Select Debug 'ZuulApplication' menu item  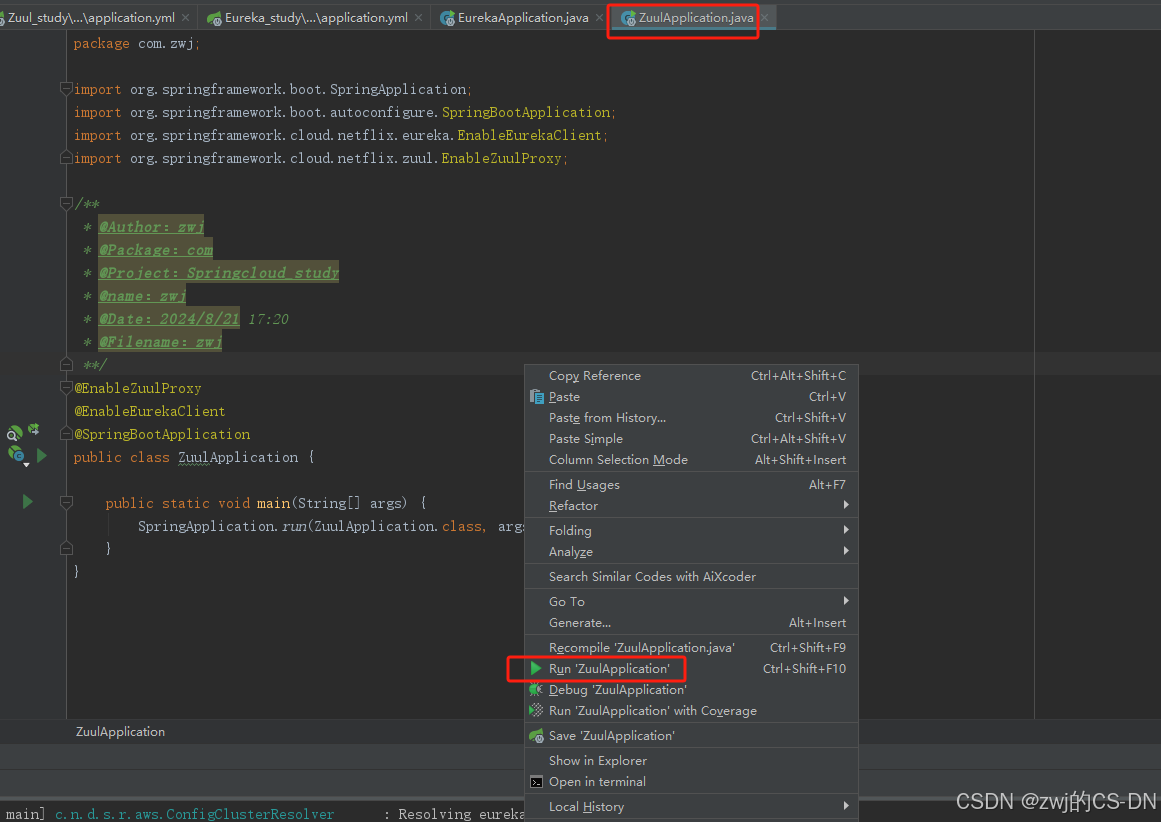point(692,689)
